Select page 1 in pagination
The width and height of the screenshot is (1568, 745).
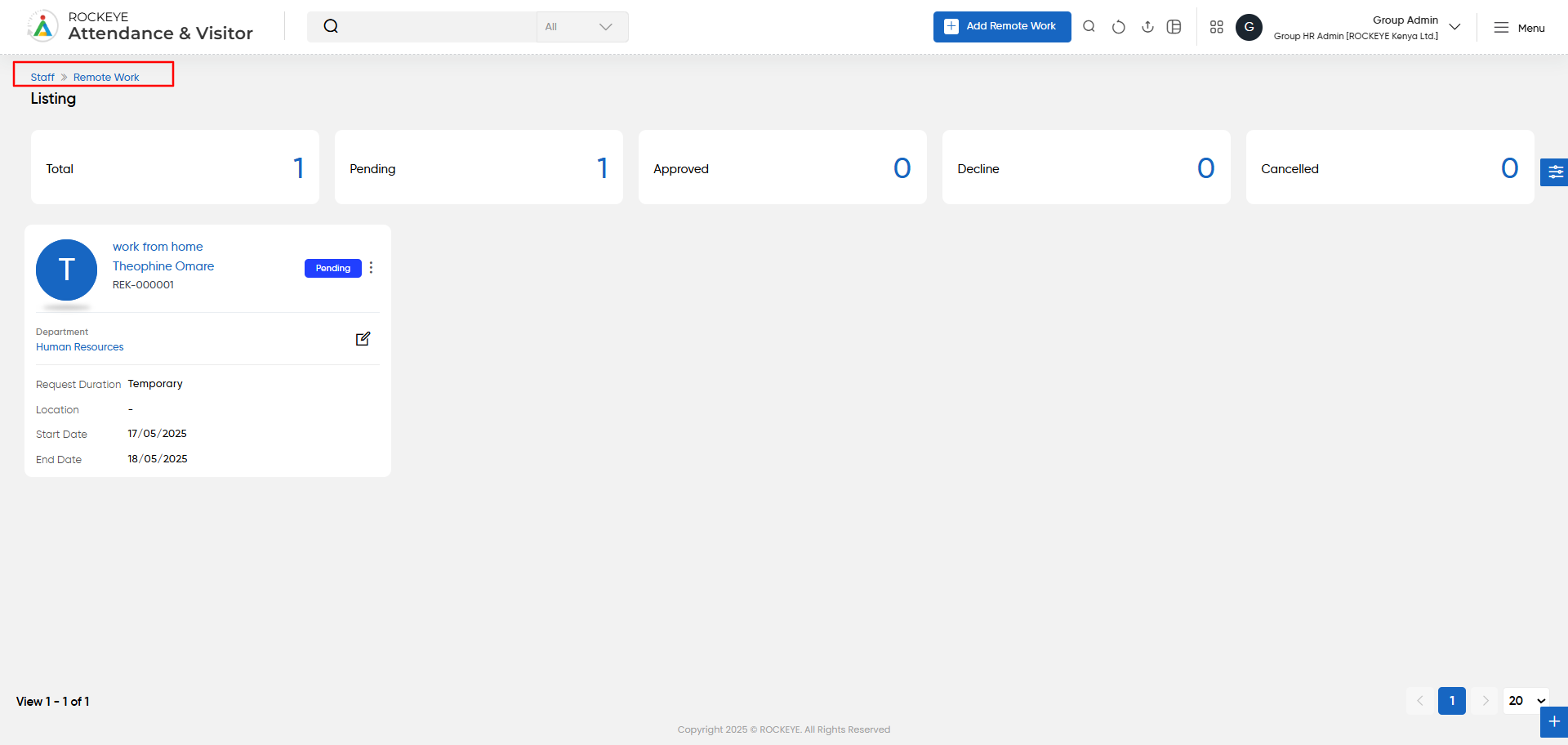tap(1452, 701)
